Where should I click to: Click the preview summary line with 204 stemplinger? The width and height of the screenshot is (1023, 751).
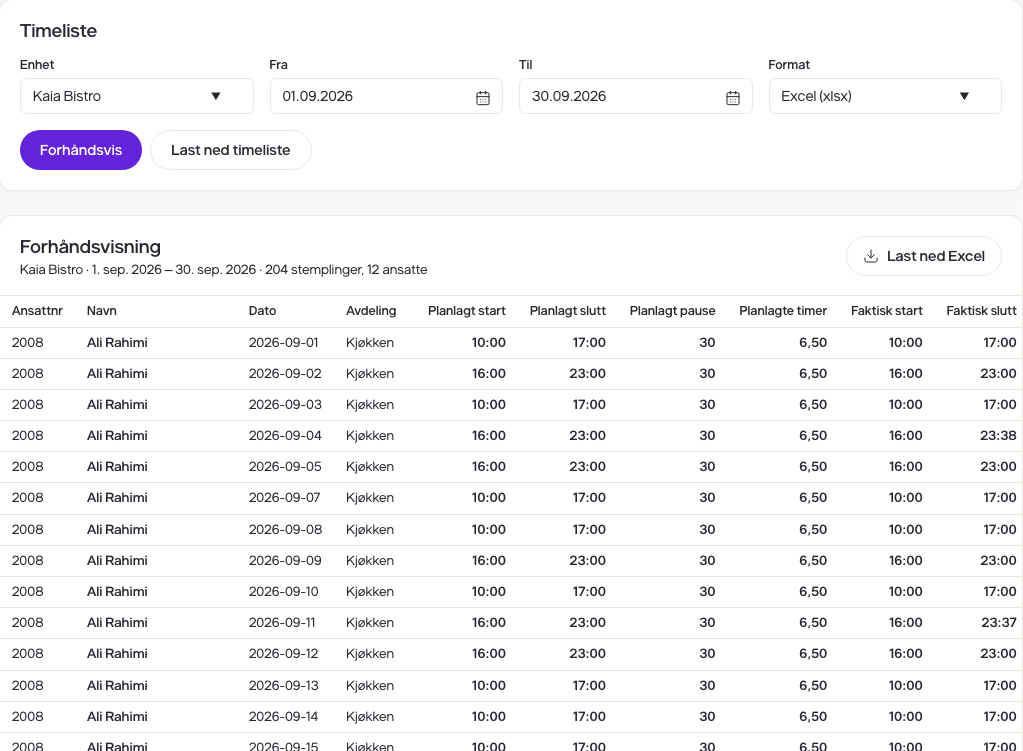click(224, 269)
